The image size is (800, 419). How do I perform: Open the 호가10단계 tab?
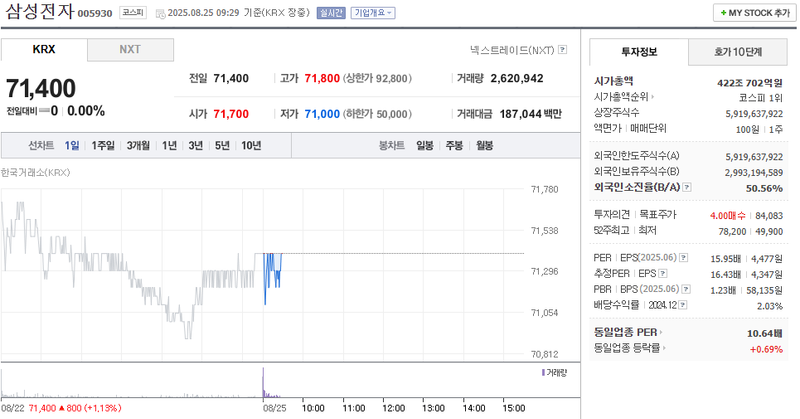click(x=738, y=52)
